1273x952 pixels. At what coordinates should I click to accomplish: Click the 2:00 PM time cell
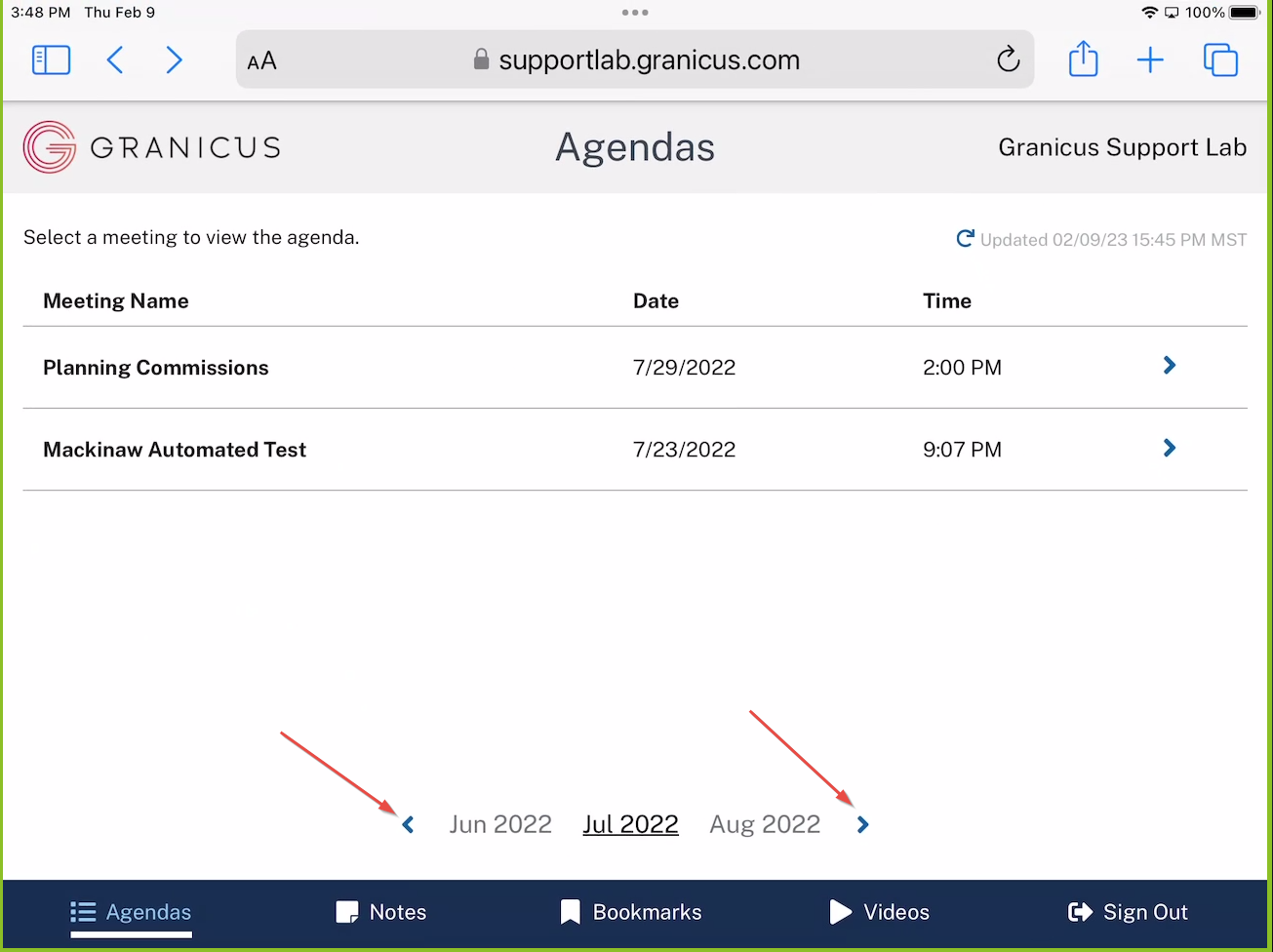point(962,368)
